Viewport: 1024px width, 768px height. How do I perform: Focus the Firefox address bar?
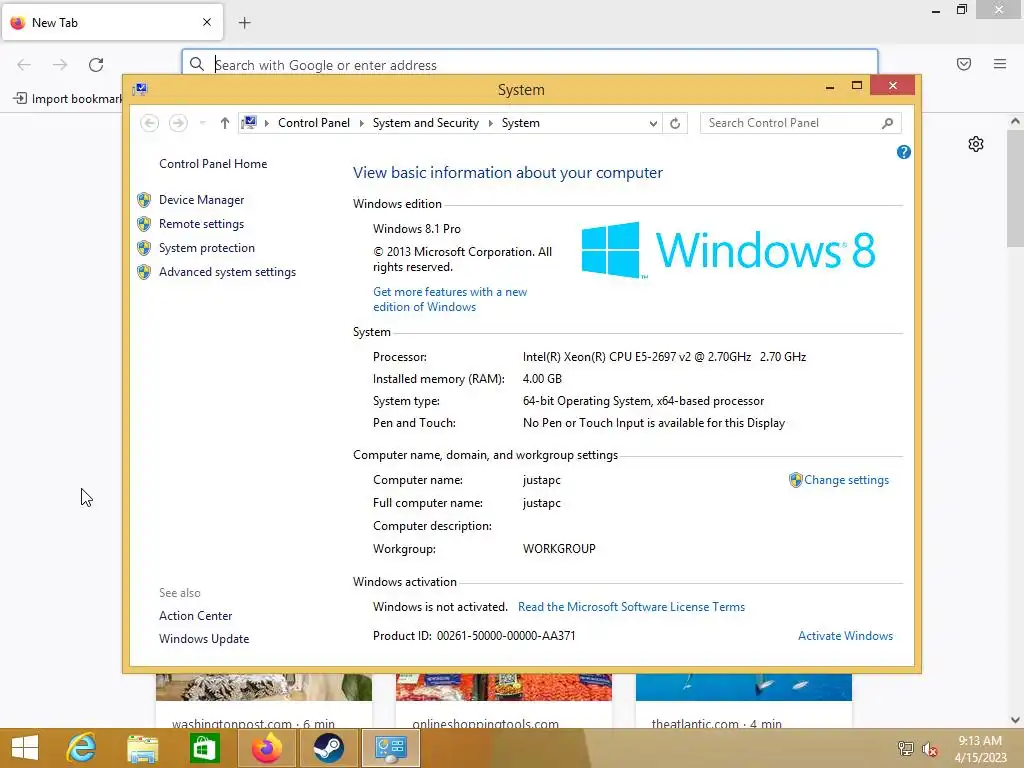point(530,65)
